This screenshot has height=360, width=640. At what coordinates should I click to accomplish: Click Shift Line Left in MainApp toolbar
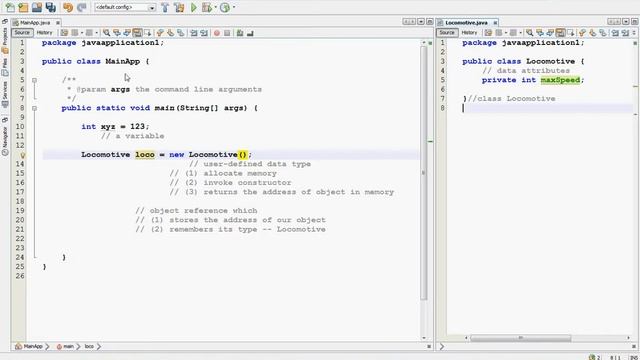point(193,33)
